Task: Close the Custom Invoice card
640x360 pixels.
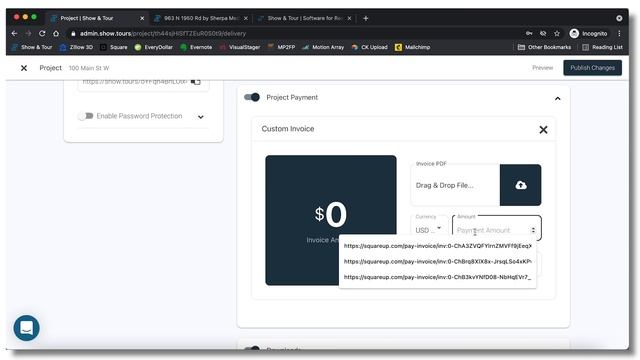Action: point(543,130)
